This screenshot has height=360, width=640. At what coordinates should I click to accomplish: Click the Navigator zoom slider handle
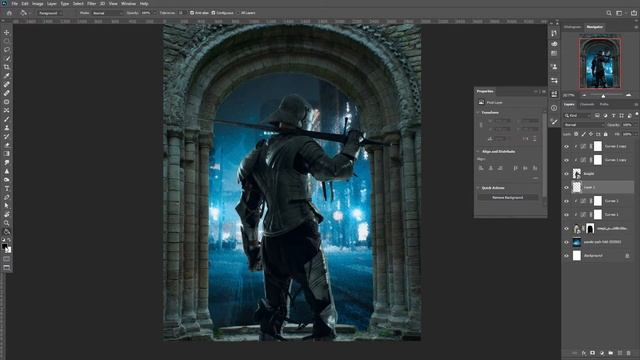(603, 96)
